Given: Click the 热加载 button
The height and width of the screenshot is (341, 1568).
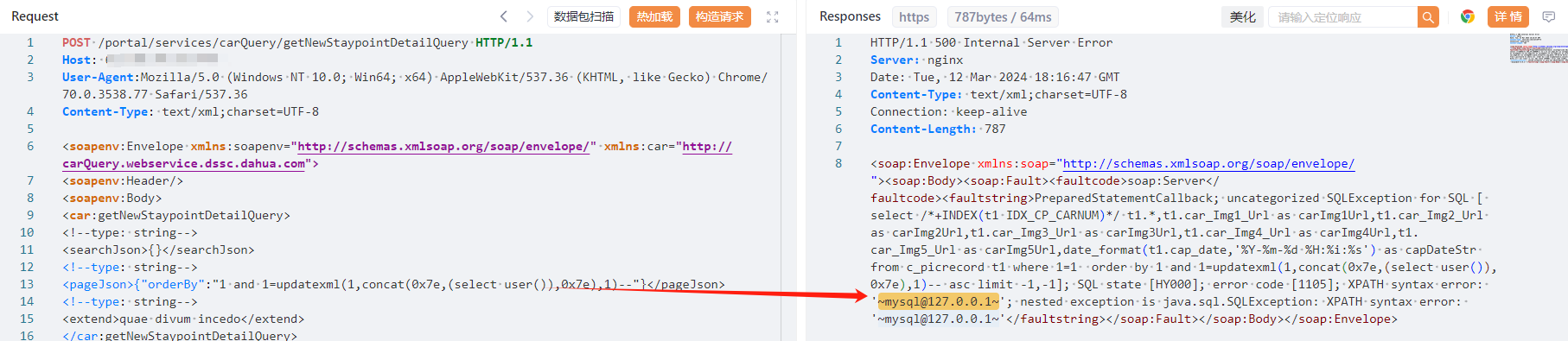Looking at the screenshot, I should 654,16.
